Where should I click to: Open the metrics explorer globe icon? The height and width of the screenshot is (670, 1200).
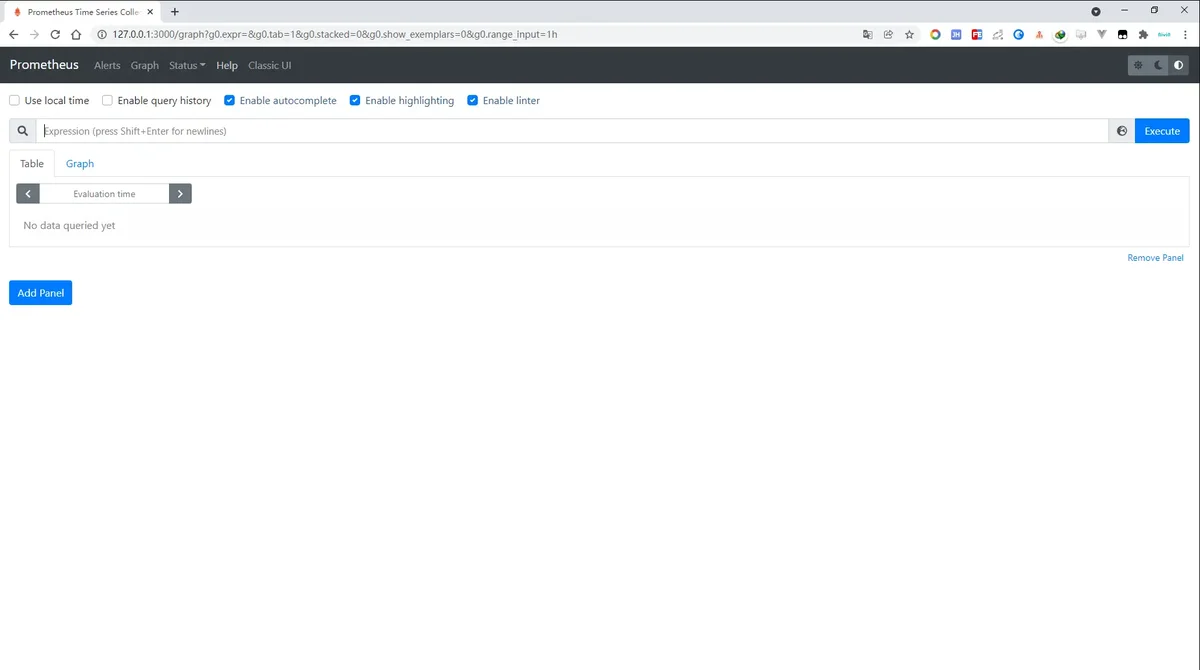click(x=1122, y=131)
